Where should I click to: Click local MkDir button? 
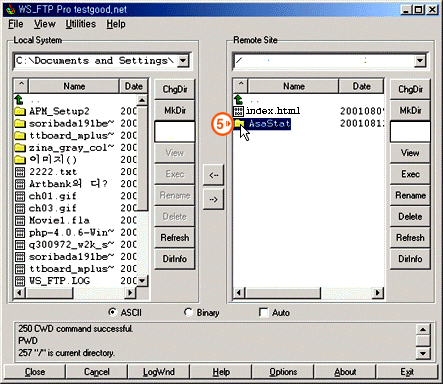tap(175, 110)
